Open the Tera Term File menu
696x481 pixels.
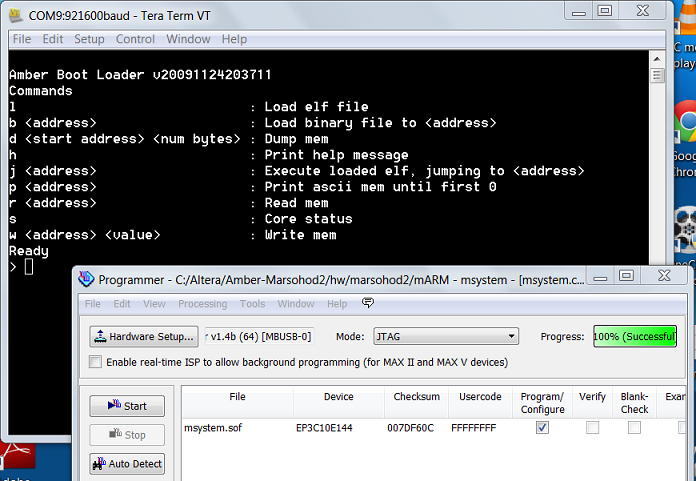(x=22, y=39)
